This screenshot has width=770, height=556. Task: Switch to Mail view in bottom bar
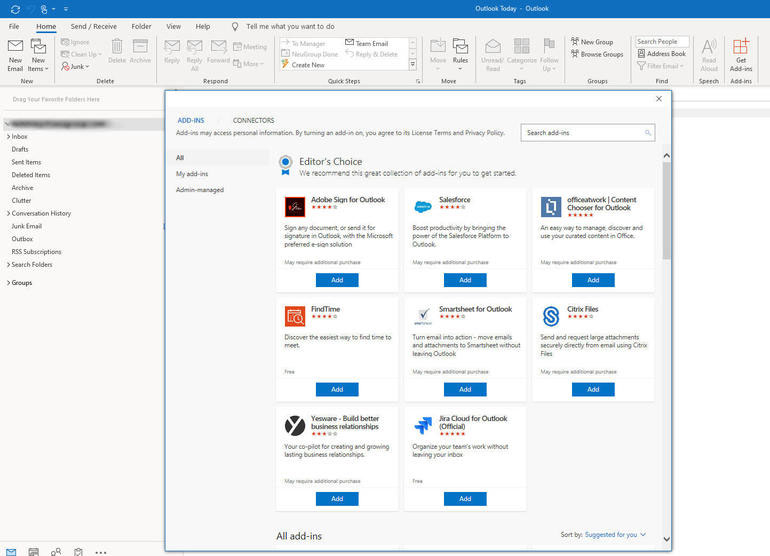(x=11, y=552)
